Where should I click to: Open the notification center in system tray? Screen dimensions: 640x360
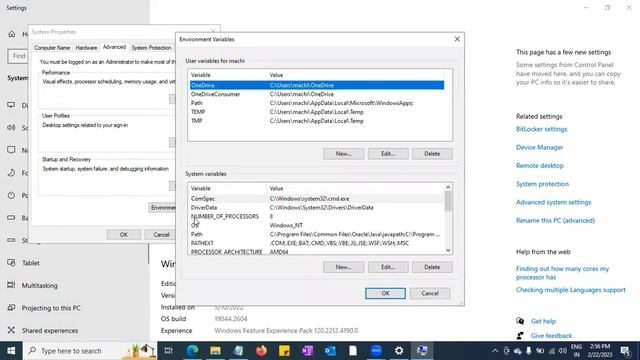tap(625, 351)
